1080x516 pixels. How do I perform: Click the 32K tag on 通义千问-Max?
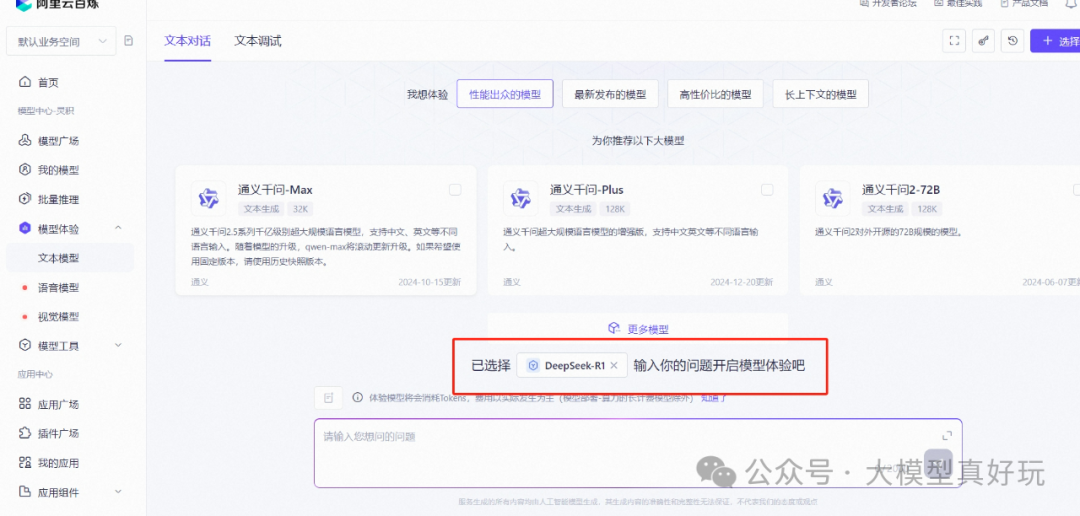pyautogui.click(x=300, y=209)
